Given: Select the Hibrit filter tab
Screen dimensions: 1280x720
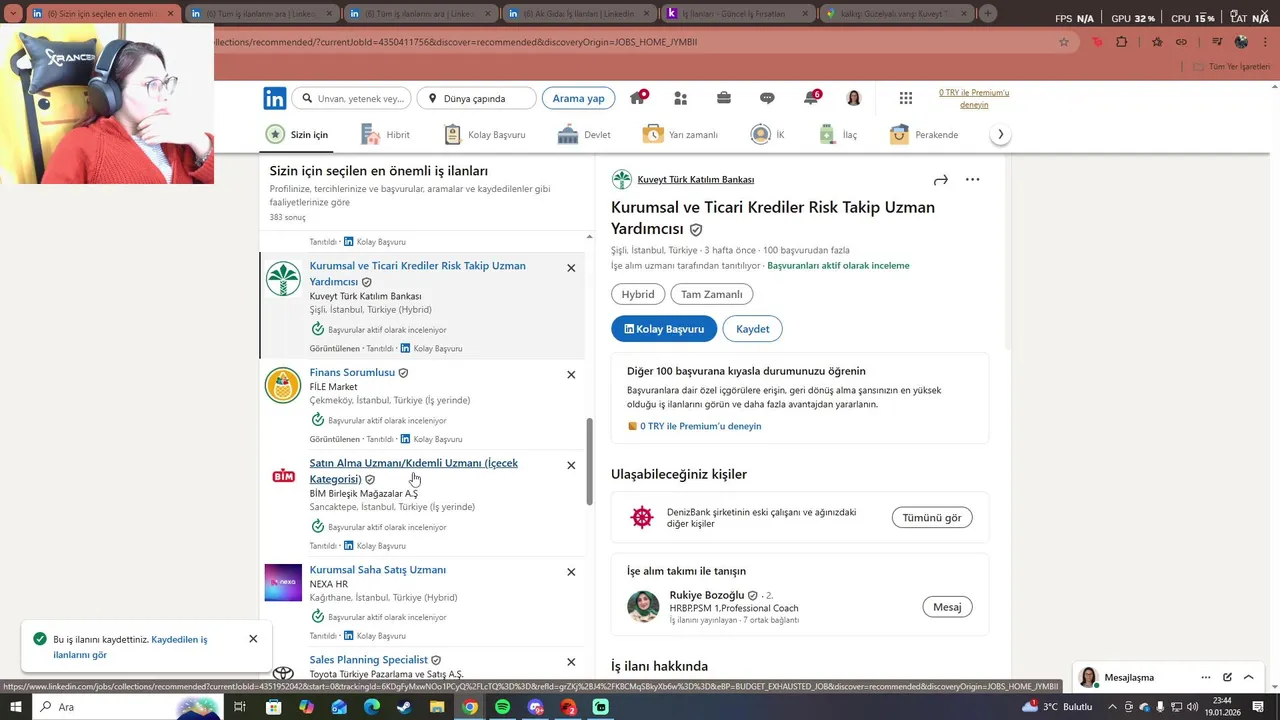Looking at the screenshot, I should point(385,135).
